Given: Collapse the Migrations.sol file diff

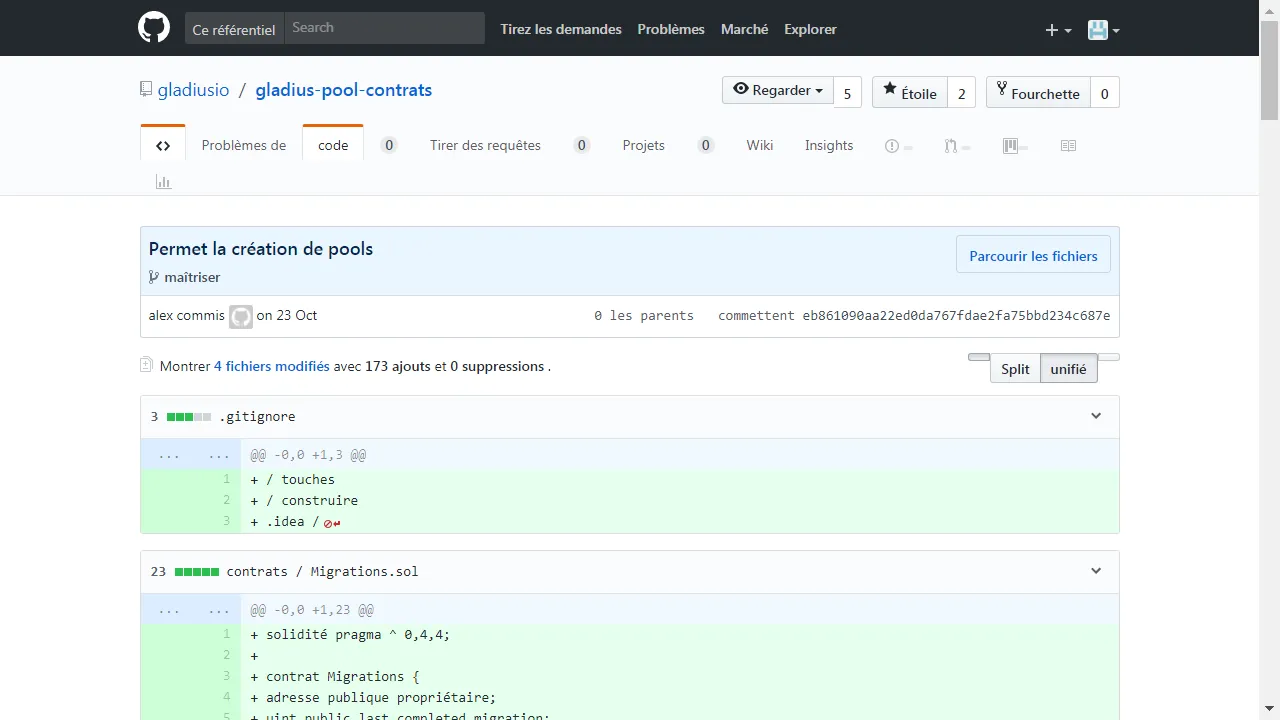Looking at the screenshot, I should [x=1096, y=571].
